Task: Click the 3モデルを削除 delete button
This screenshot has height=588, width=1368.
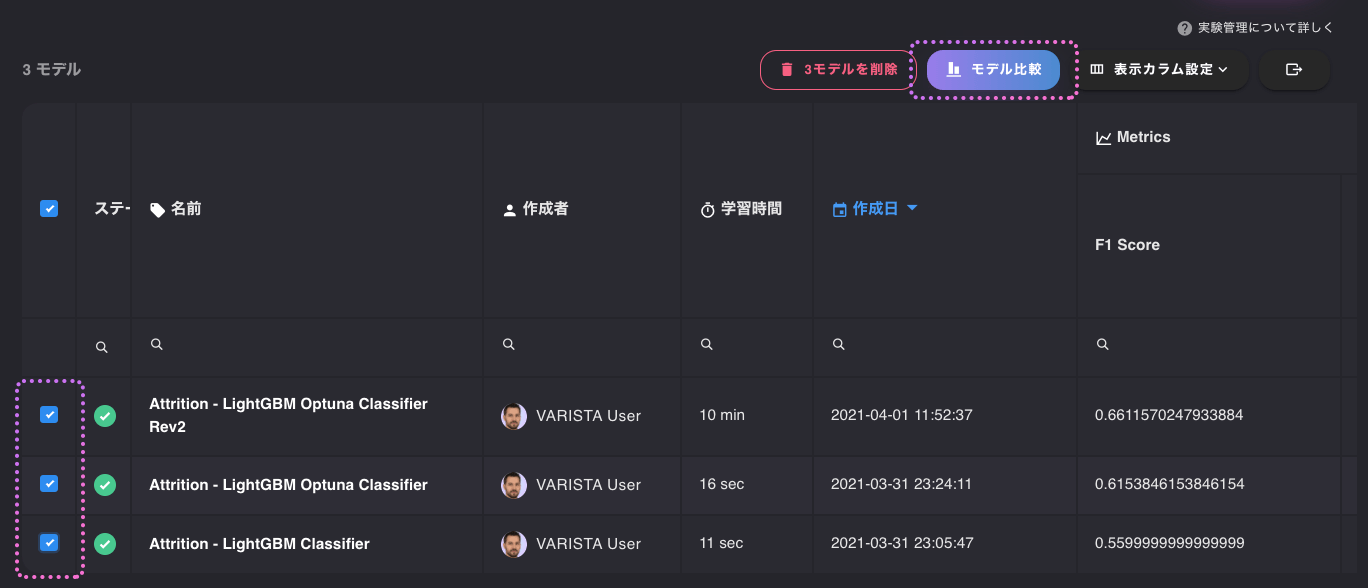Action: click(x=838, y=69)
